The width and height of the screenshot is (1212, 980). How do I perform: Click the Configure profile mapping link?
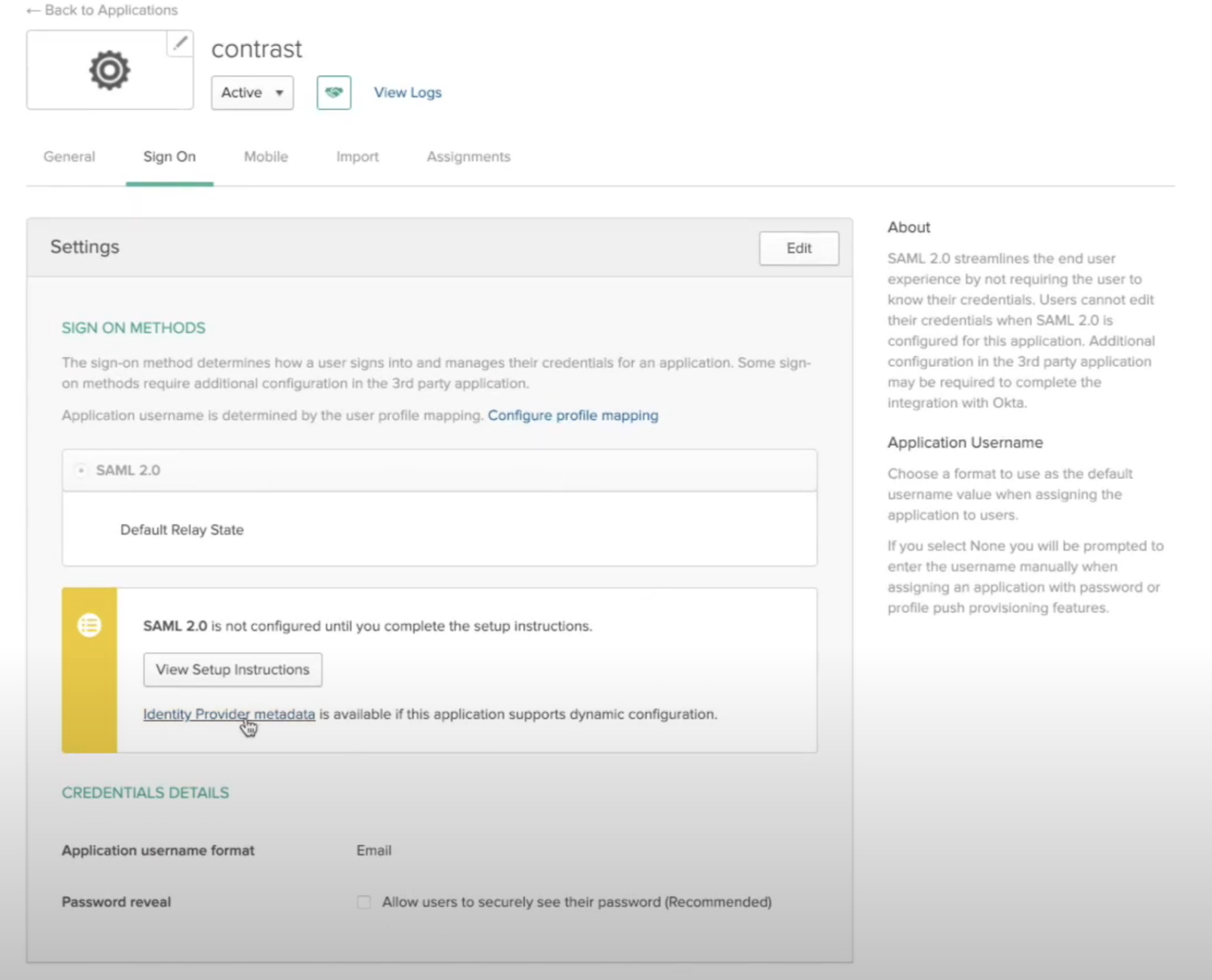pos(572,415)
